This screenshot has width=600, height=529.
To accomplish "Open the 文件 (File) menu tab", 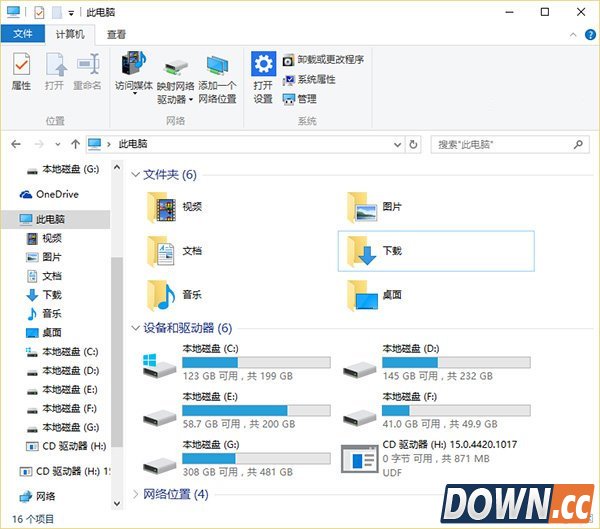I will coord(22,34).
